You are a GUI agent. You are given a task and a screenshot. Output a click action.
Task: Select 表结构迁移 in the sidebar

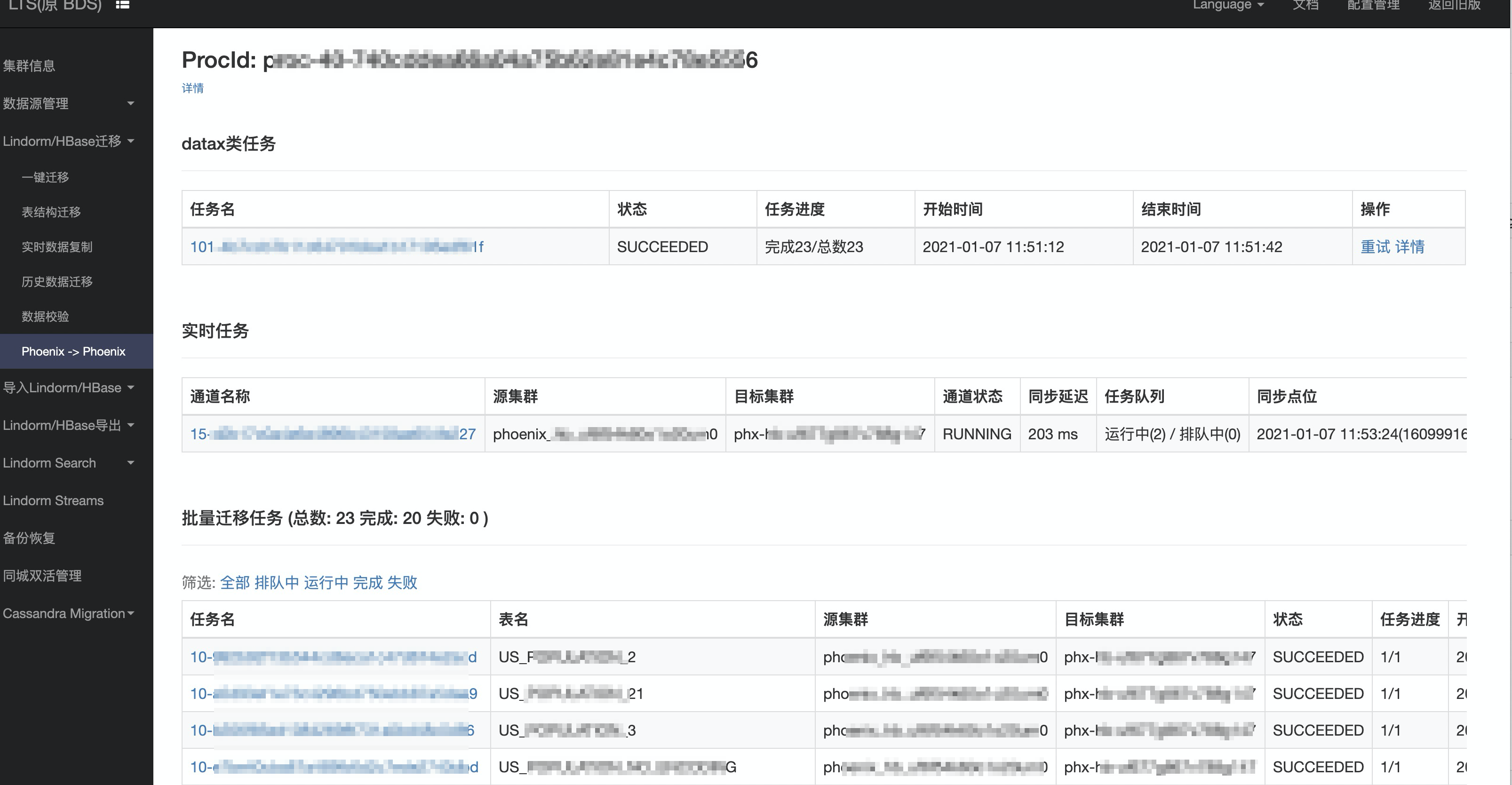(x=51, y=212)
